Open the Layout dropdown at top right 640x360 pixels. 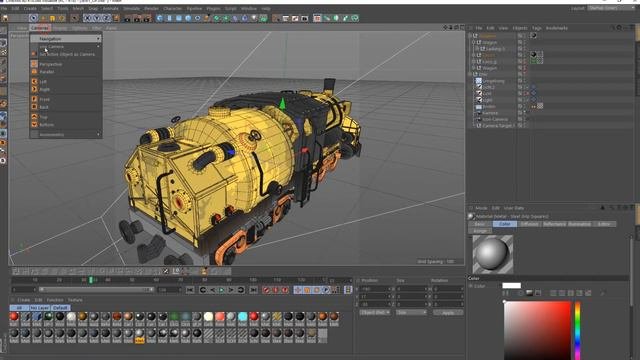click(610, 8)
